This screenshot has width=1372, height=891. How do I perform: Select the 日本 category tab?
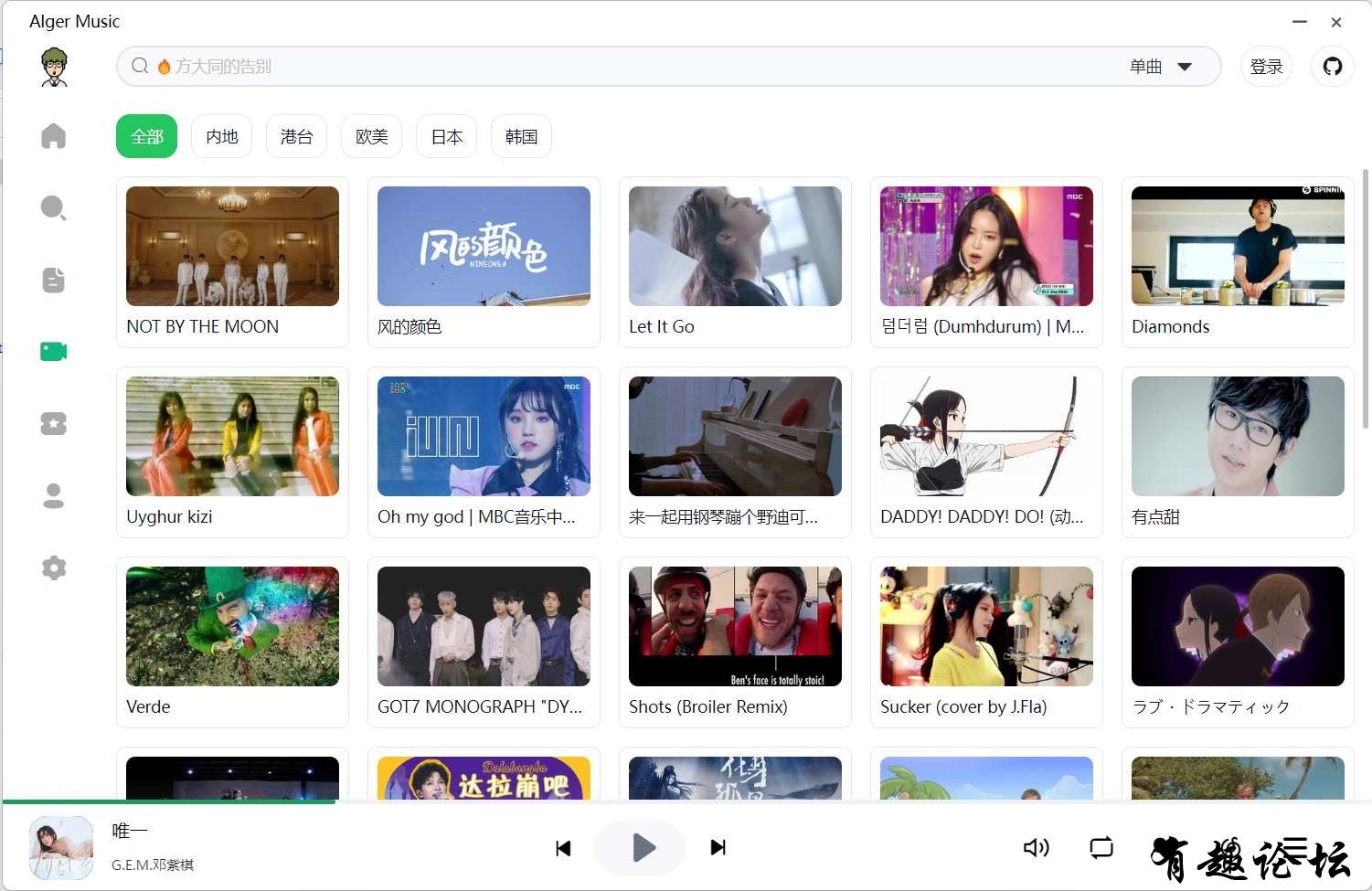pos(446,136)
